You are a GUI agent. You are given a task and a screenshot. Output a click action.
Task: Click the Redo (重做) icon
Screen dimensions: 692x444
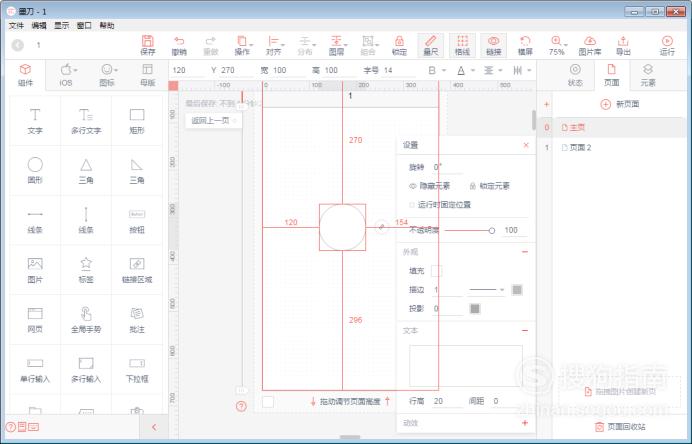click(x=211, y=45)
